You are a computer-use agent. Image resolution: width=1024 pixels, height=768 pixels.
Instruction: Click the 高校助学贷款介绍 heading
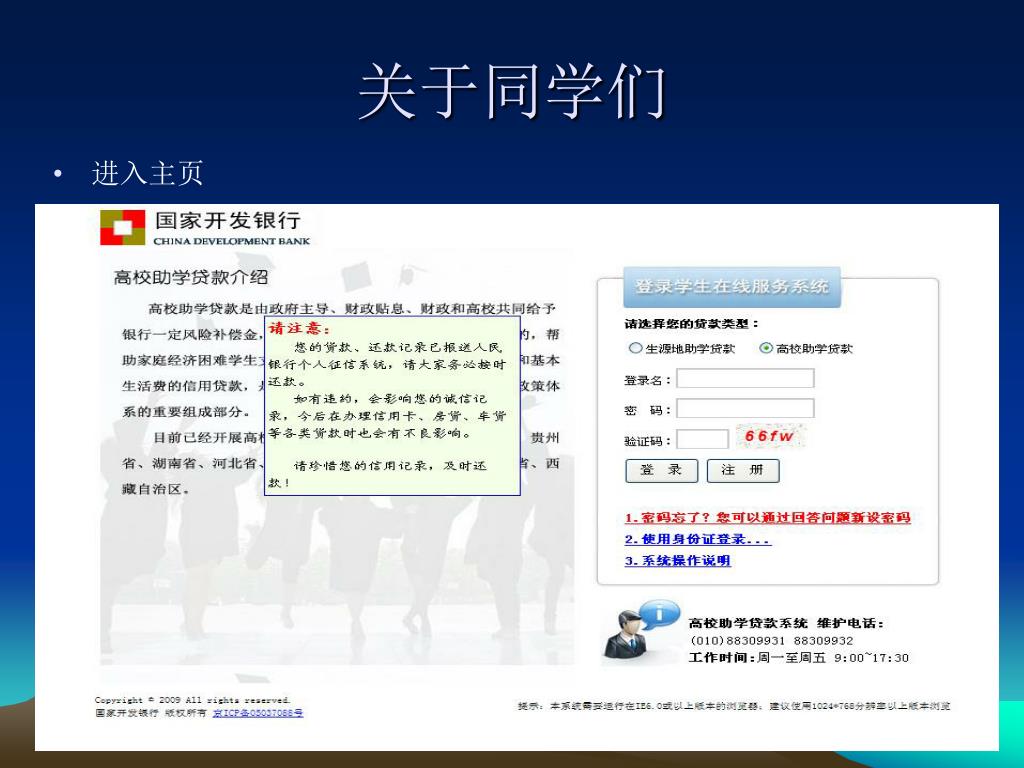pos(191,277)
